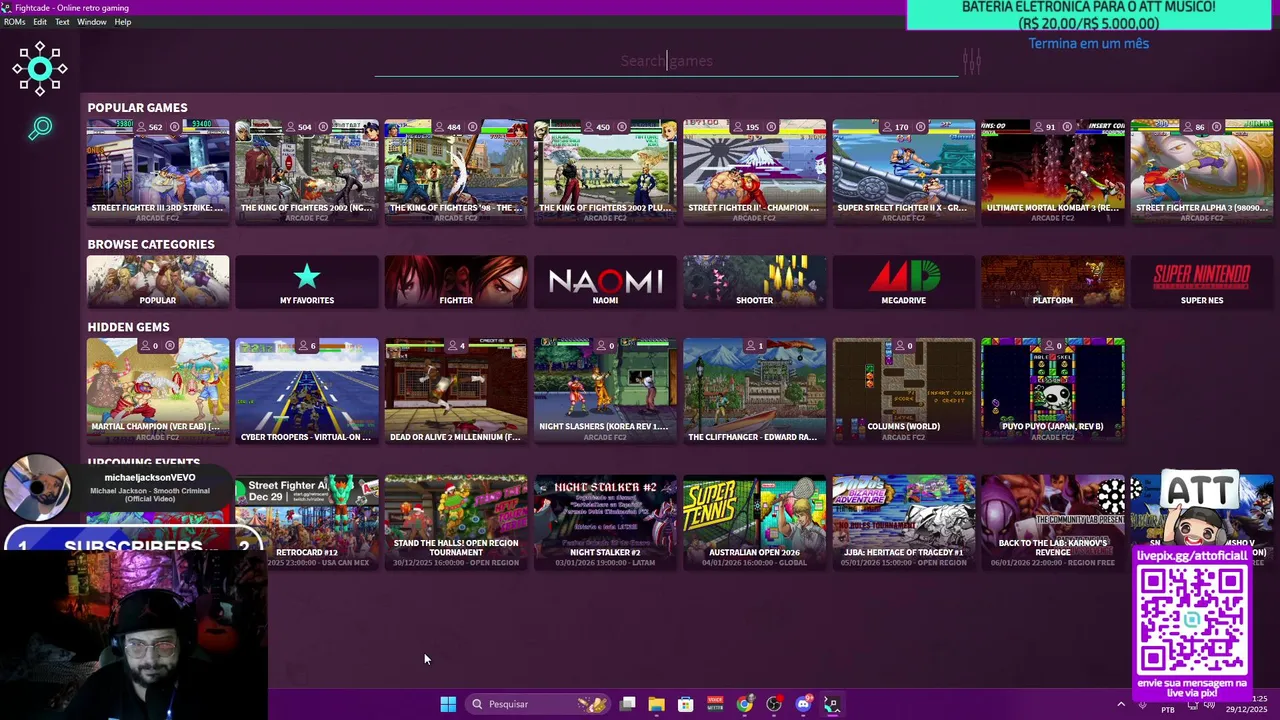Browse the Shooter category
The image size is (1280, 720).
tap(754, 281)
